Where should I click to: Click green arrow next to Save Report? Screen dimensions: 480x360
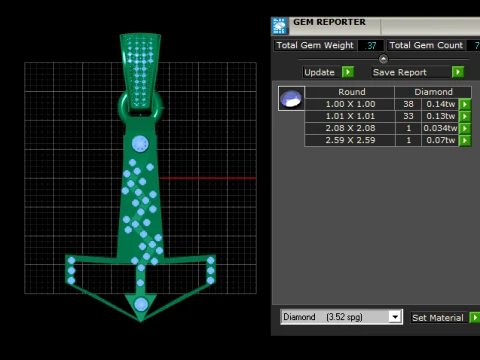click(458, 72)
